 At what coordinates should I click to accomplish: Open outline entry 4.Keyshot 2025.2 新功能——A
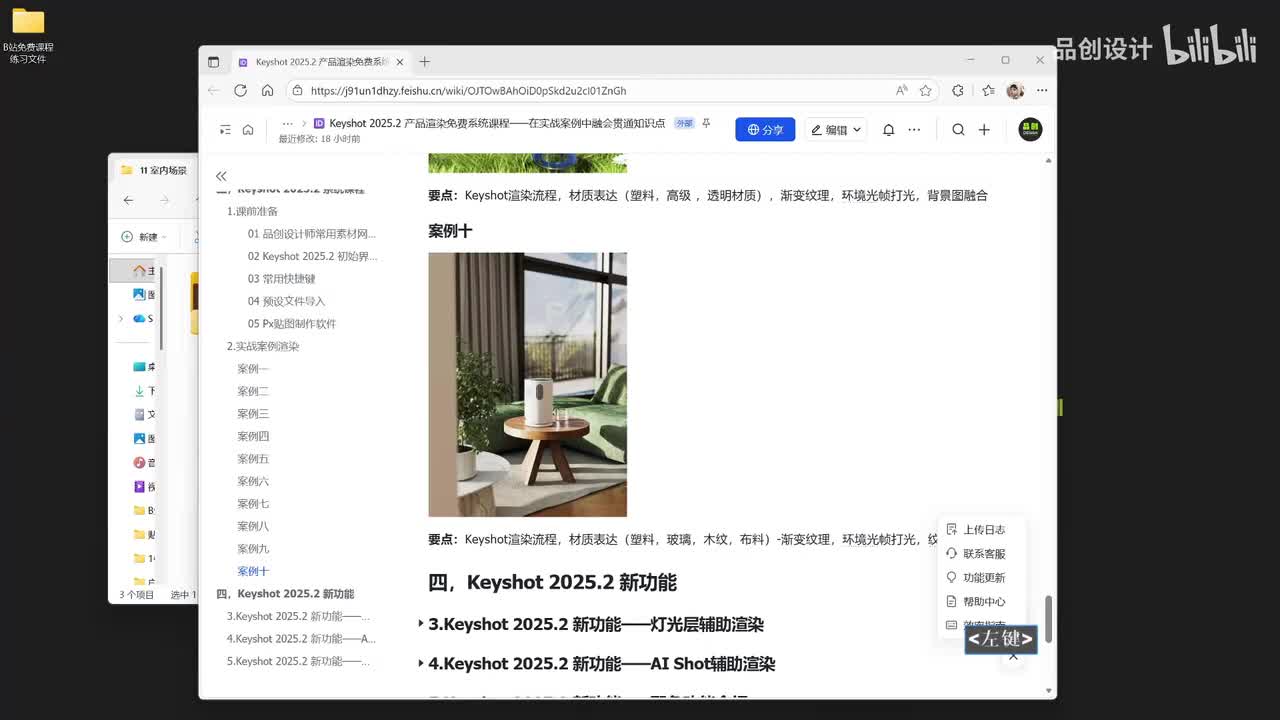pyautogui.click(x=301, y=639)
